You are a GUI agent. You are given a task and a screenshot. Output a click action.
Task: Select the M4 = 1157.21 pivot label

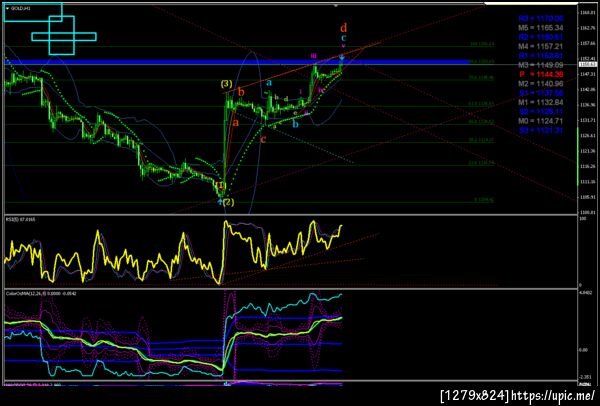click(542, 46)
